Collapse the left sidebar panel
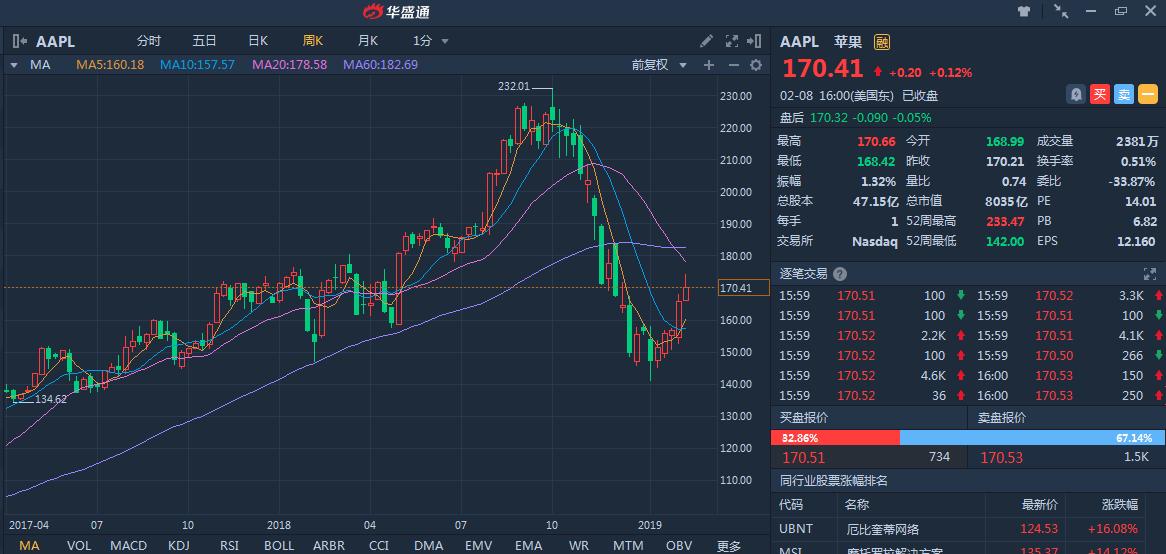 tap(19, 41)
